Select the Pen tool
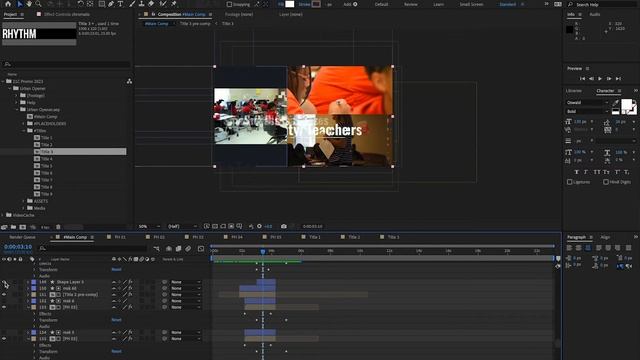The width and height of the screenshot is (640, 360). 111,4
